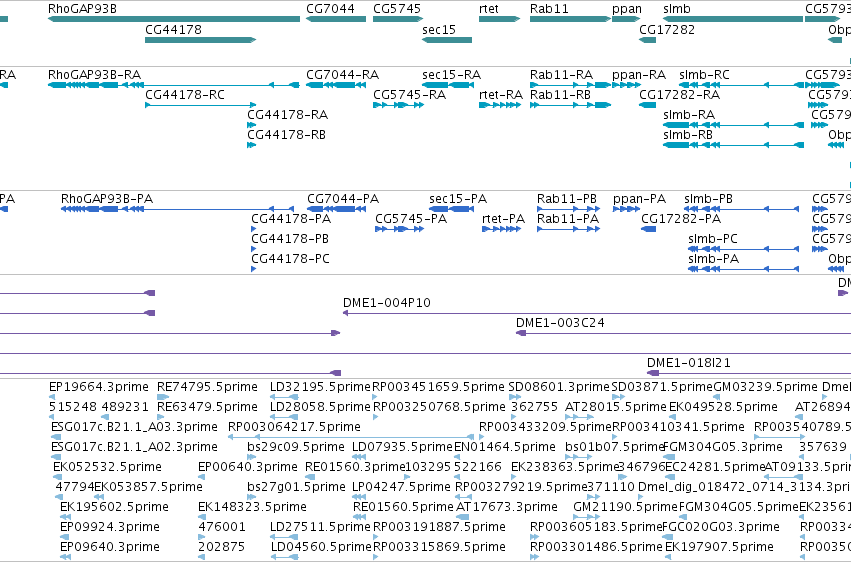The image size is (851, 562).
Task: Select the CG44178-RA transcript
Action: pos(251,125)
